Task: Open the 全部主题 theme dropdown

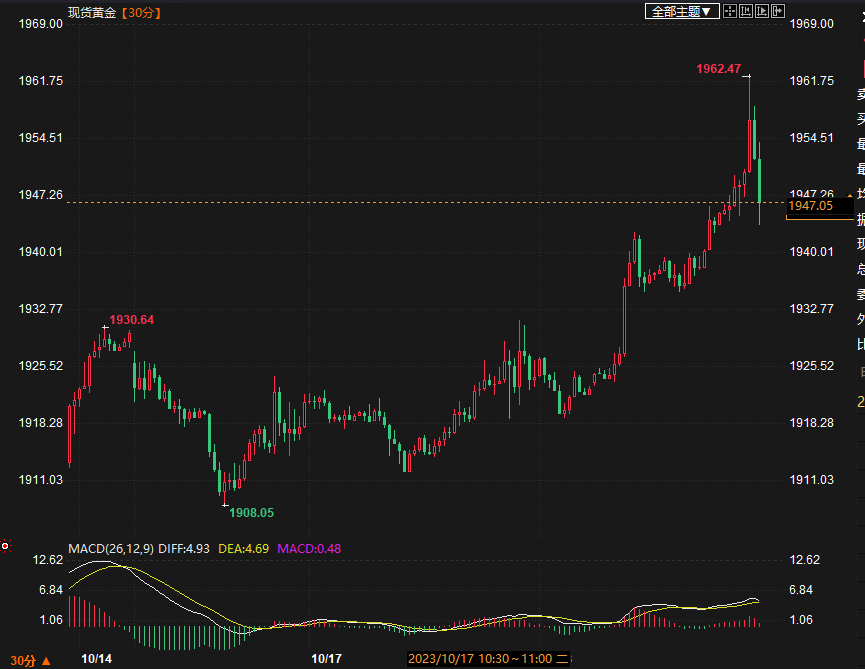Action: point(682,12)
